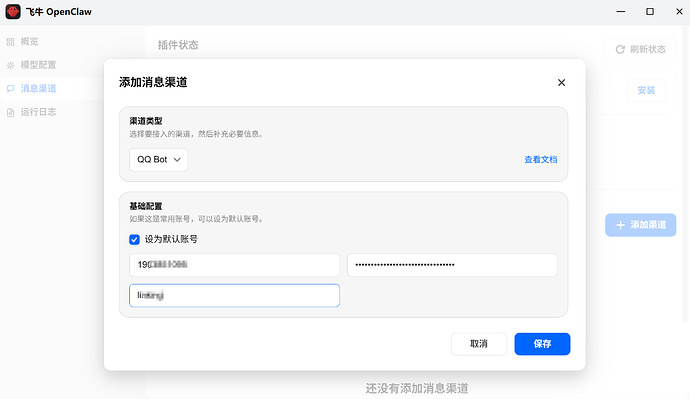Screen dimensions: 690x399
Task: Close the 添加消息渠道 dialog with X
Action: [x=561, y=83]
